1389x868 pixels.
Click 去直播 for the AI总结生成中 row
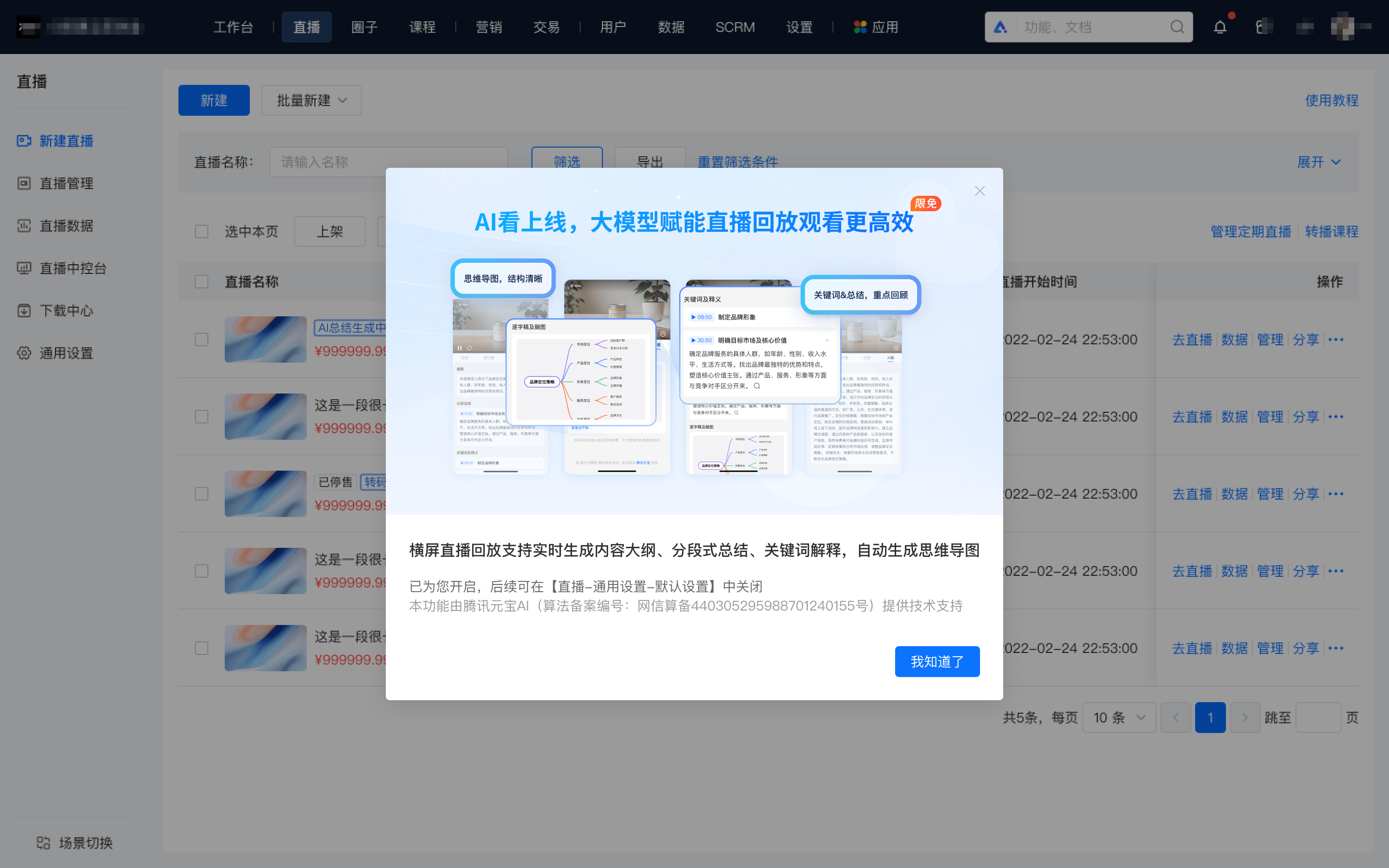click(x=1192, y=339)
